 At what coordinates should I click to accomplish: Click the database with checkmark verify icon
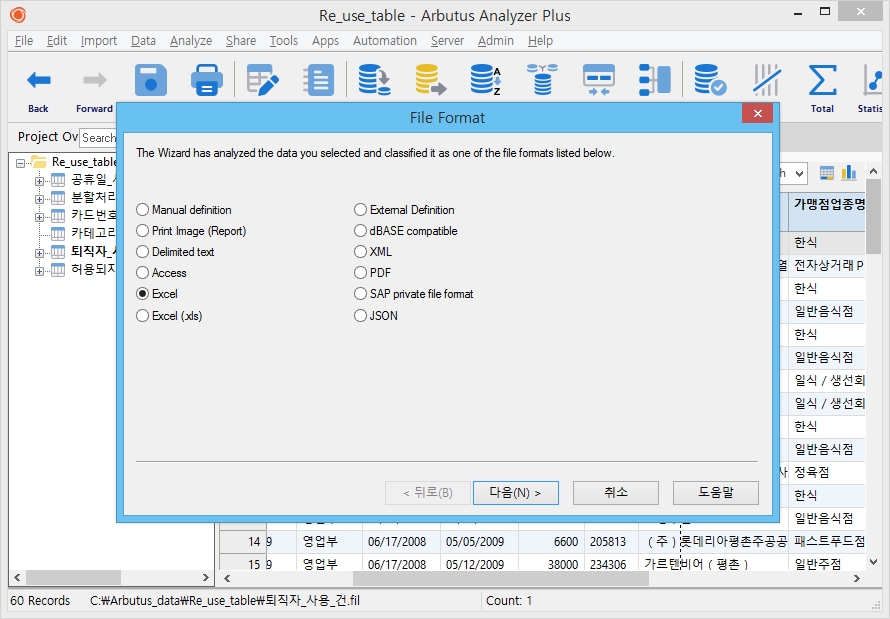[710, 80]
